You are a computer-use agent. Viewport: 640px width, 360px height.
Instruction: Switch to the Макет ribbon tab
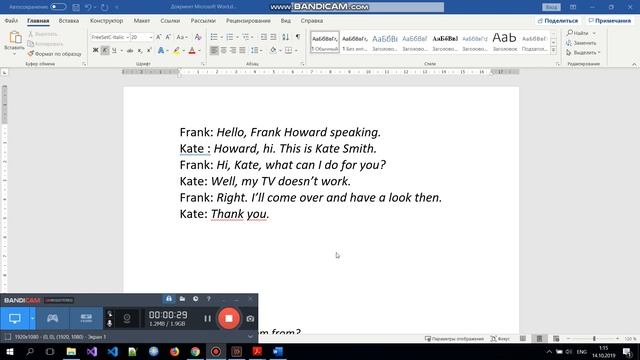(x=142, y=20)
